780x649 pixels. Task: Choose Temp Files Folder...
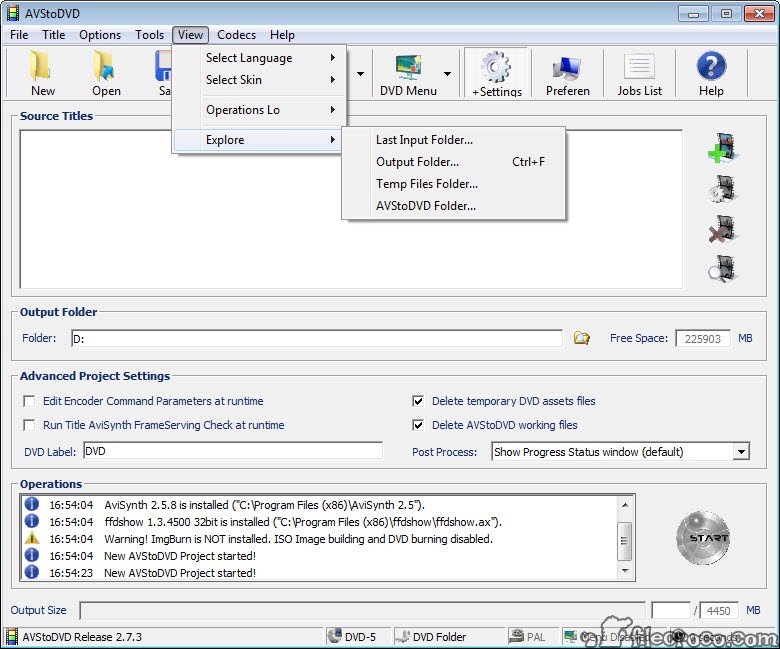[x=454, y=184]
